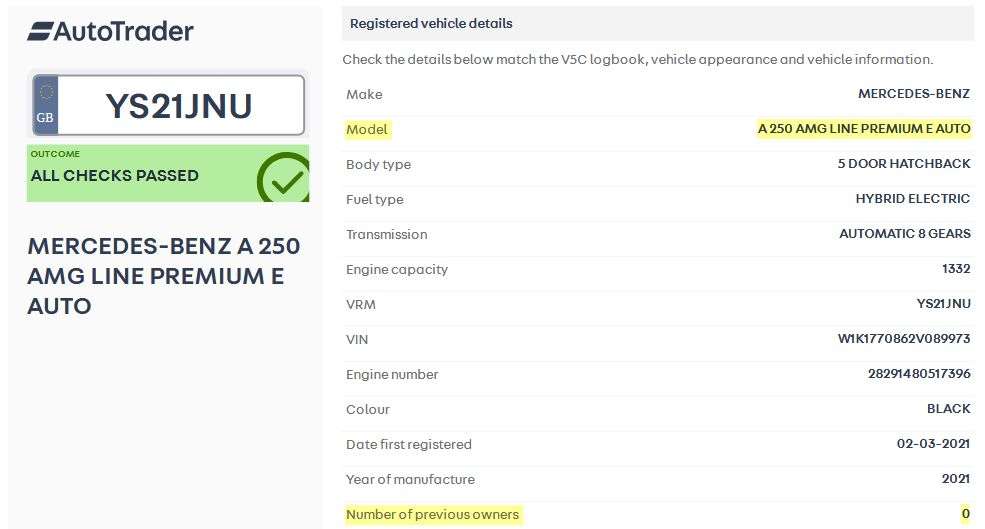Click the 5 DOOR HATCHBACK body type value
Image resolution: width=985 pixels, height=529 pixels.
(x=903, y=164)
